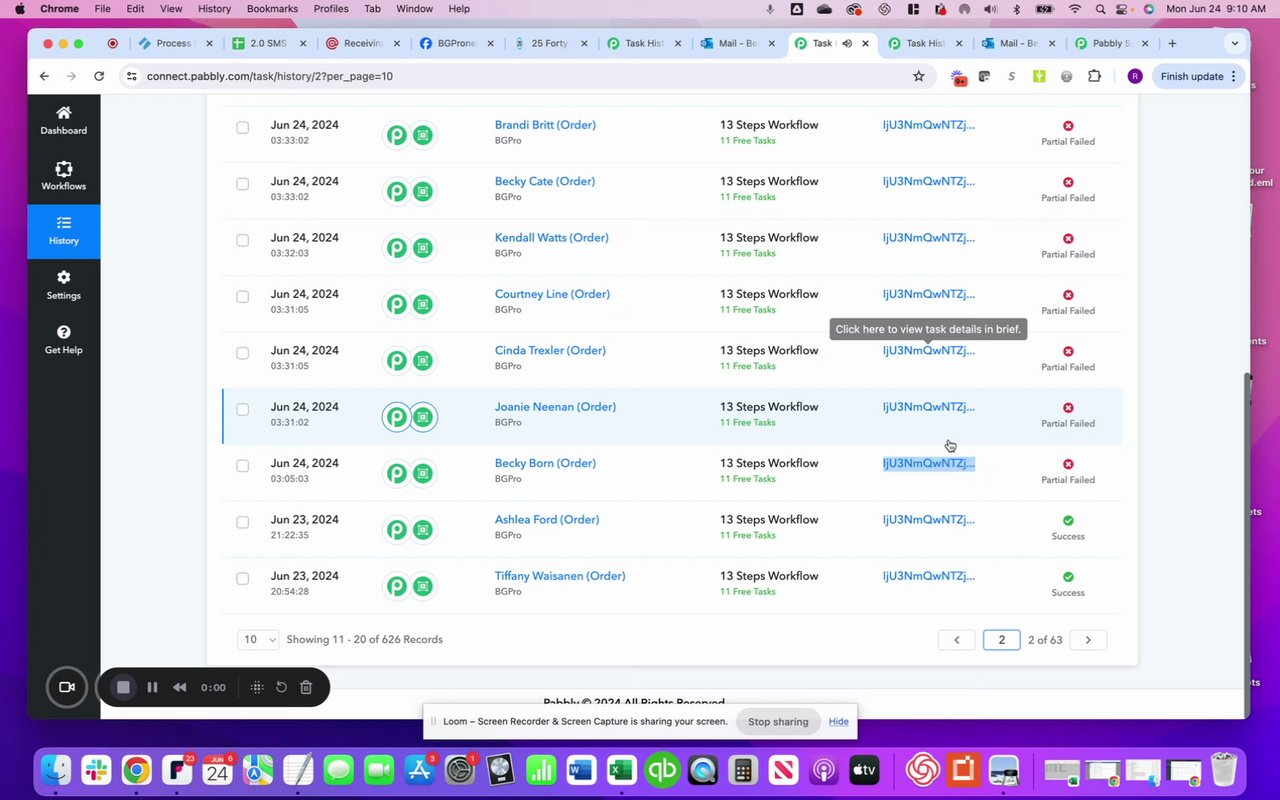Open Tiffany Waisanen (Order) task link
The image size is (1280, 800).
[x=560, y=576]
